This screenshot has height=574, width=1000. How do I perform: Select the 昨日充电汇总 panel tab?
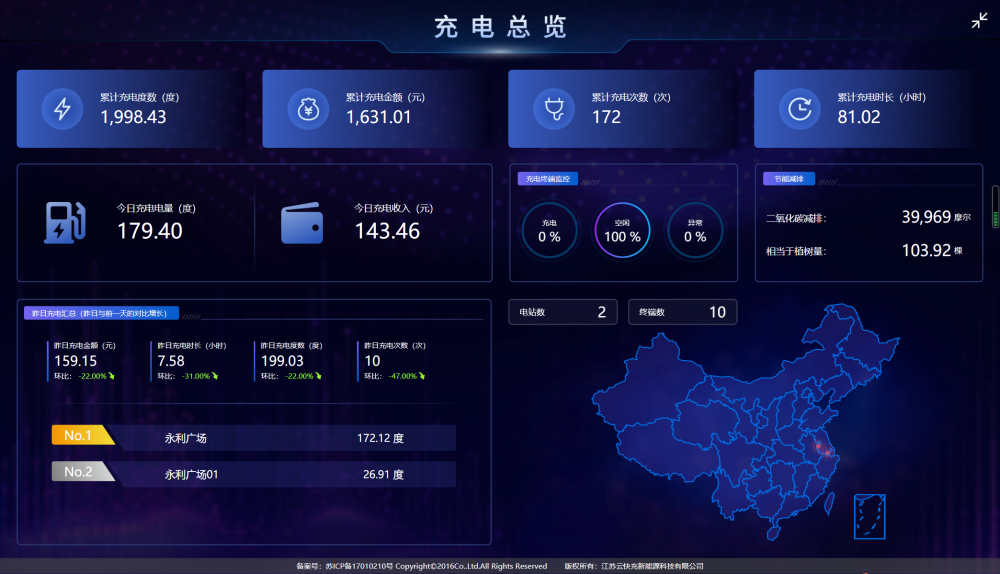pos(101,313)
